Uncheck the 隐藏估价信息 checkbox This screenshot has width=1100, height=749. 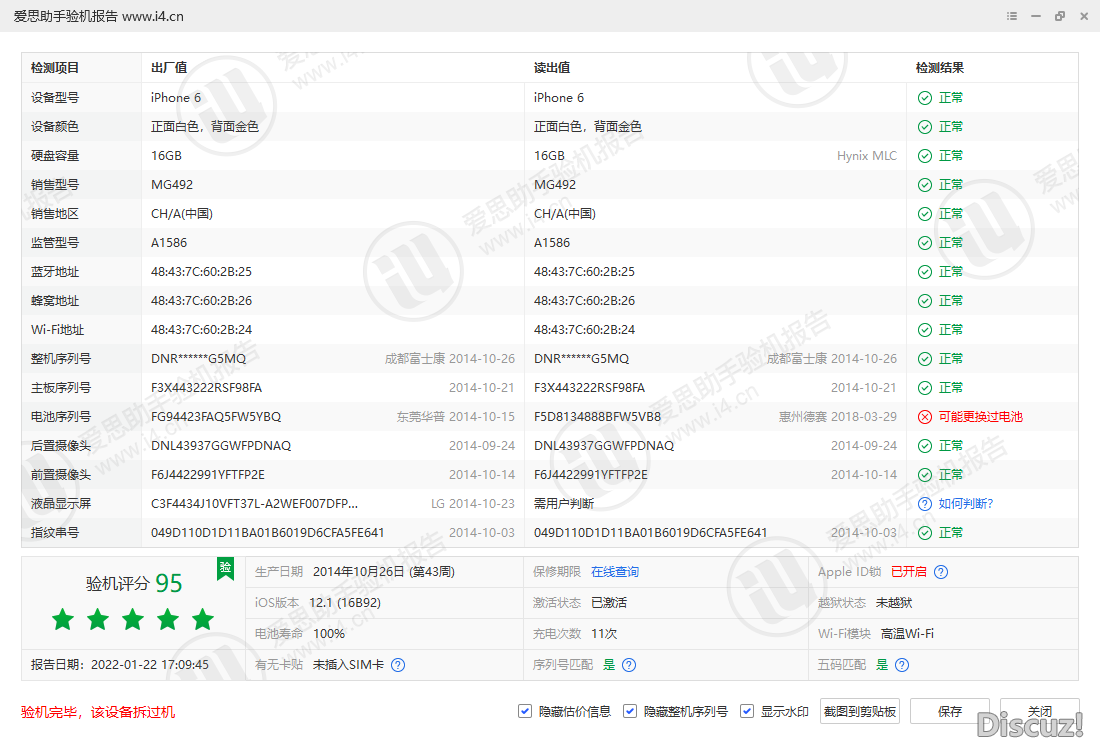tap(525, 711)
